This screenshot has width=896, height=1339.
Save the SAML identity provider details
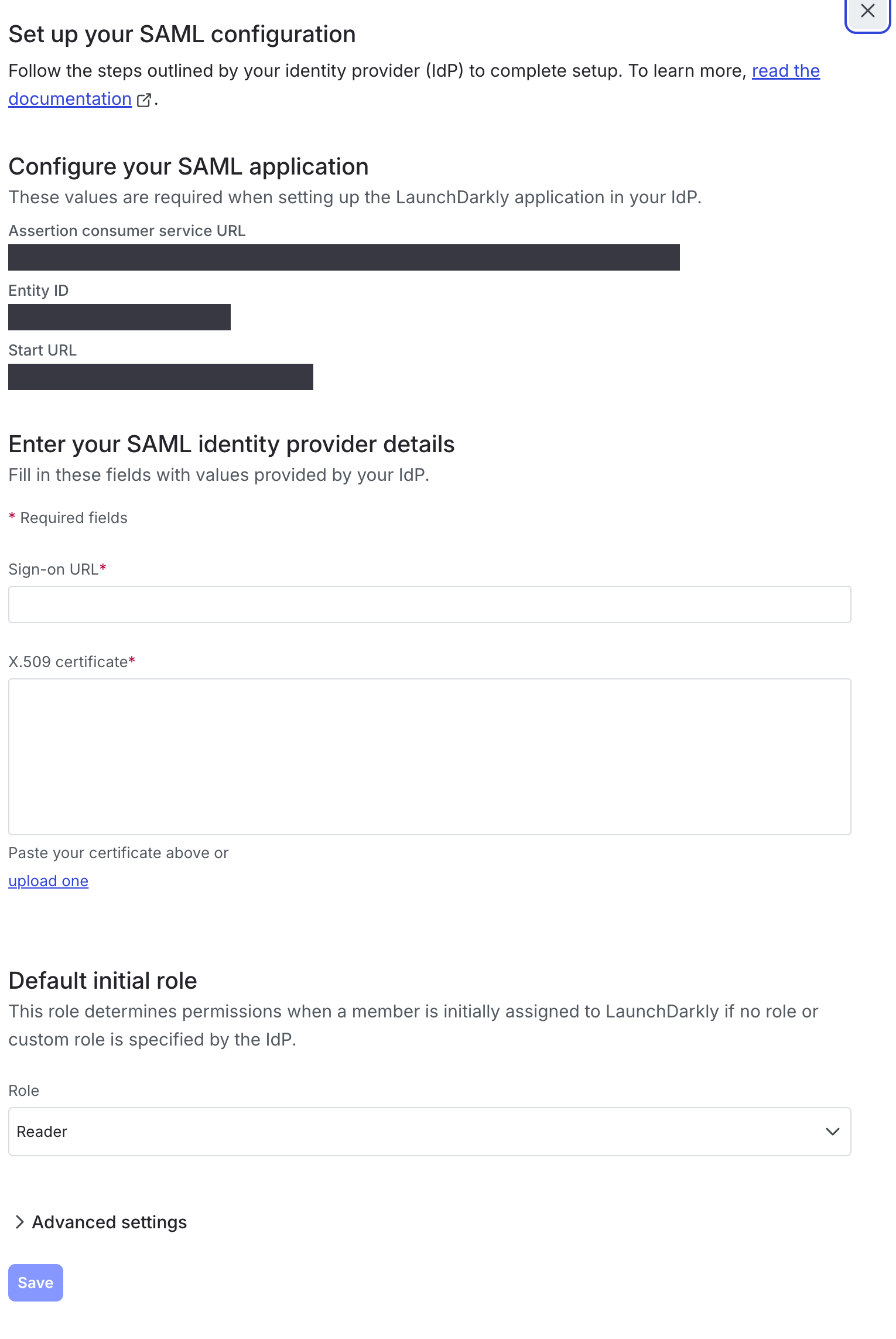[x=35, y=1282]
